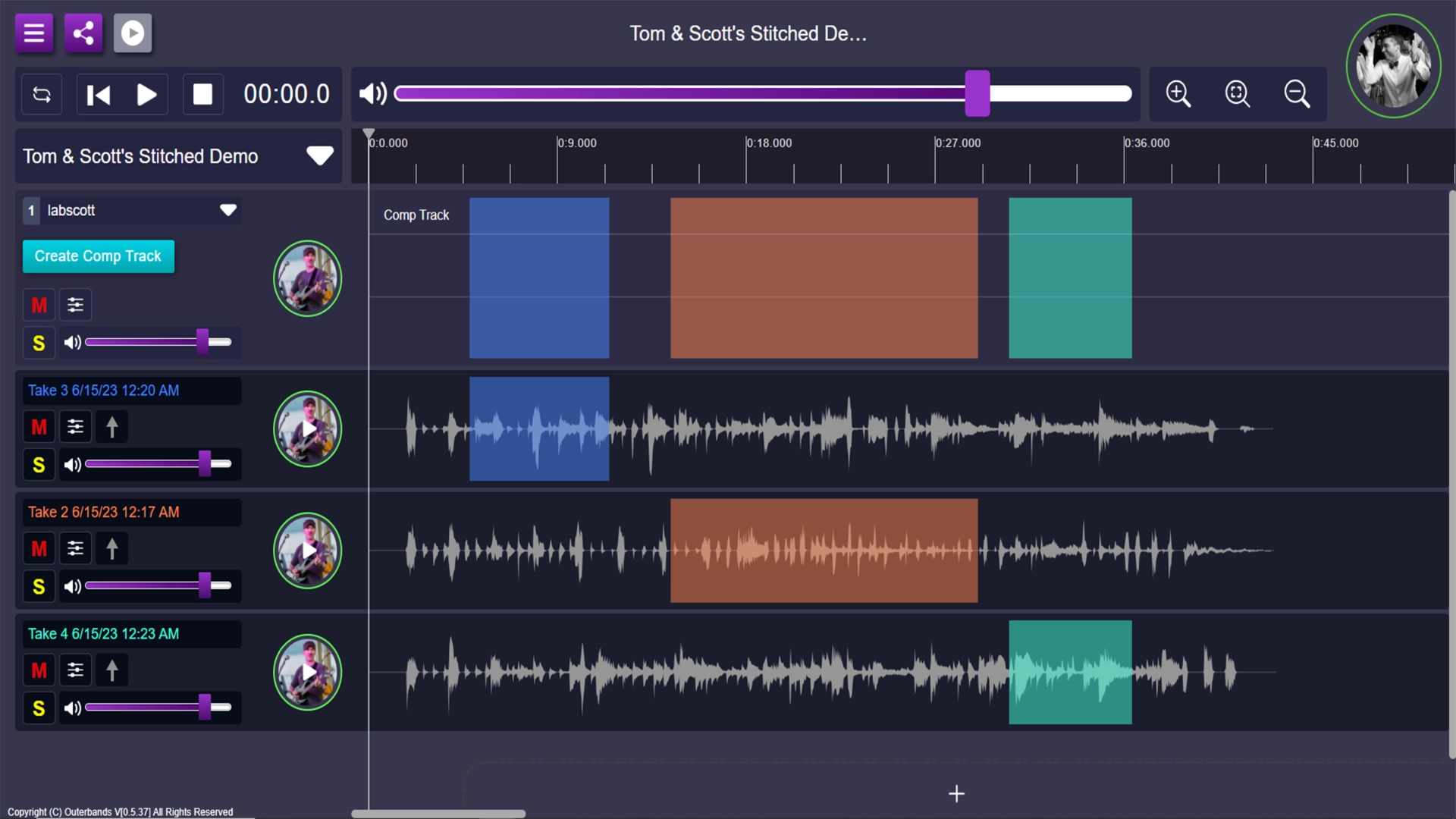This screenshot has height=819, width=1456.
Task: Solo the labscott comp track
Action: [x=39, y=343]
